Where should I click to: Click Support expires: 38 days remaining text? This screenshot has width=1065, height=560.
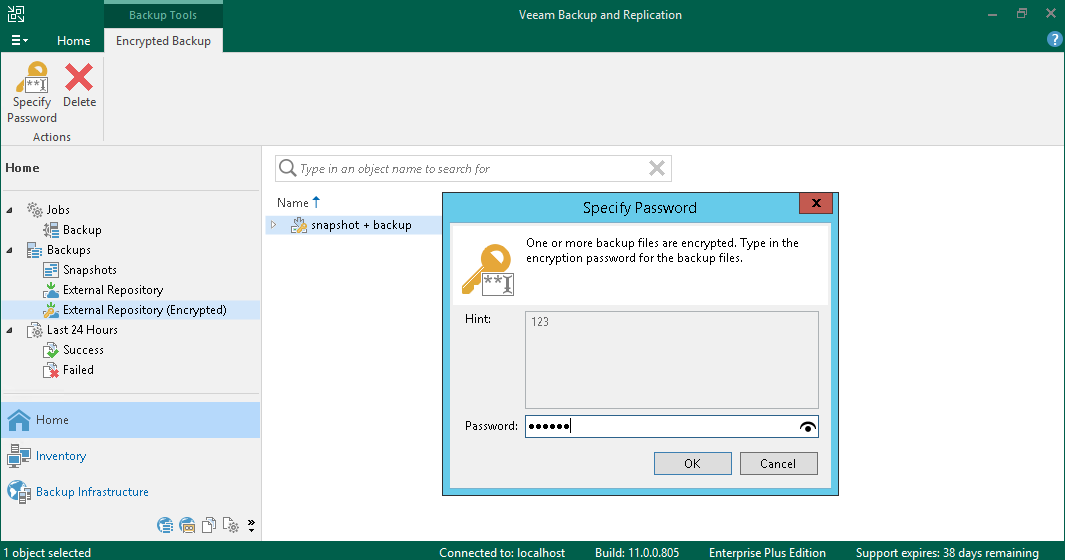(947, 553)
